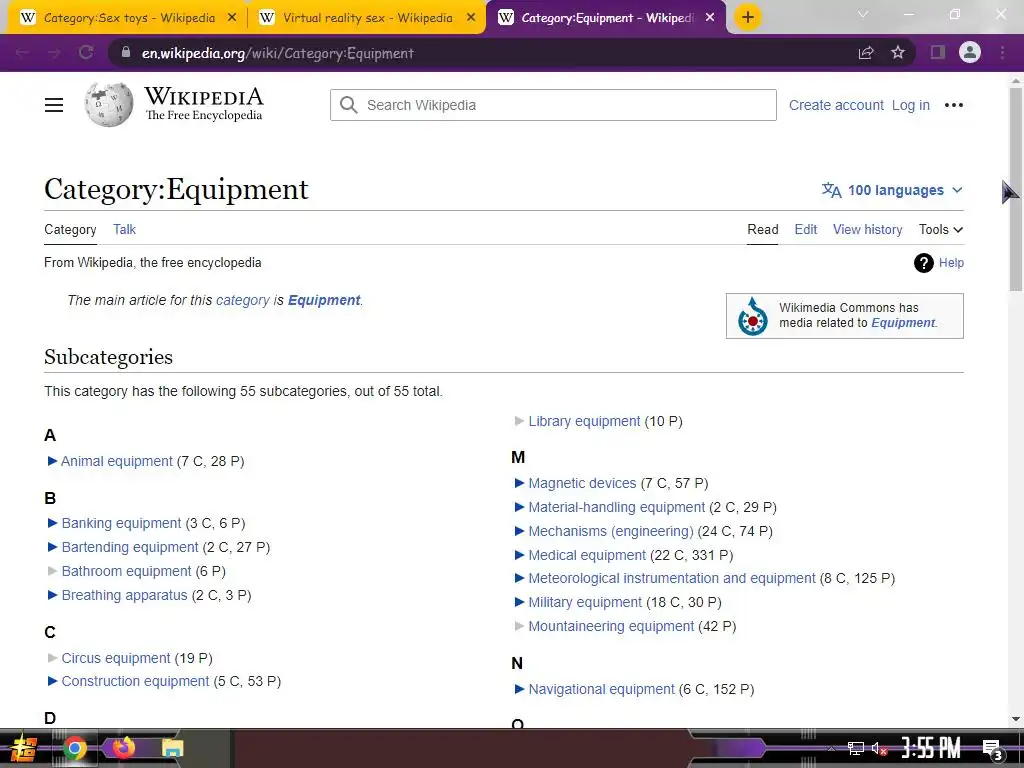The image size is (1024, 768).
Task: Select the Read tab
Action: (x=763, y=229)
